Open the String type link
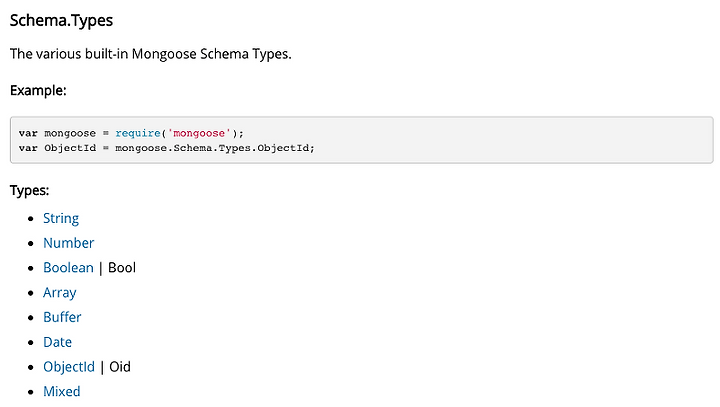The height and width of the screenshot is (407, 720). [61, 219]
